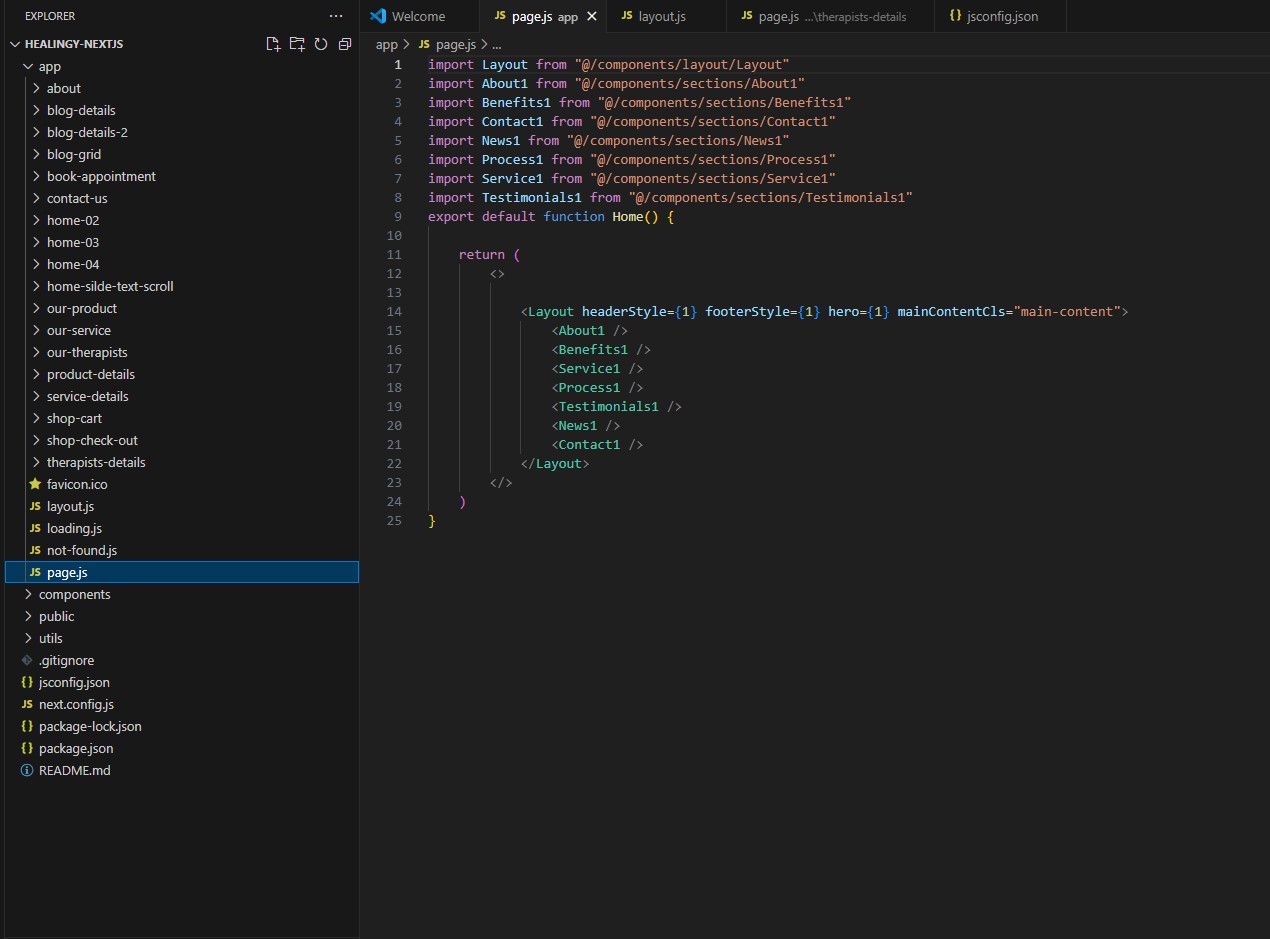
Task: Click the JS icon in the breadcrumb
Action: click(424, 44)
